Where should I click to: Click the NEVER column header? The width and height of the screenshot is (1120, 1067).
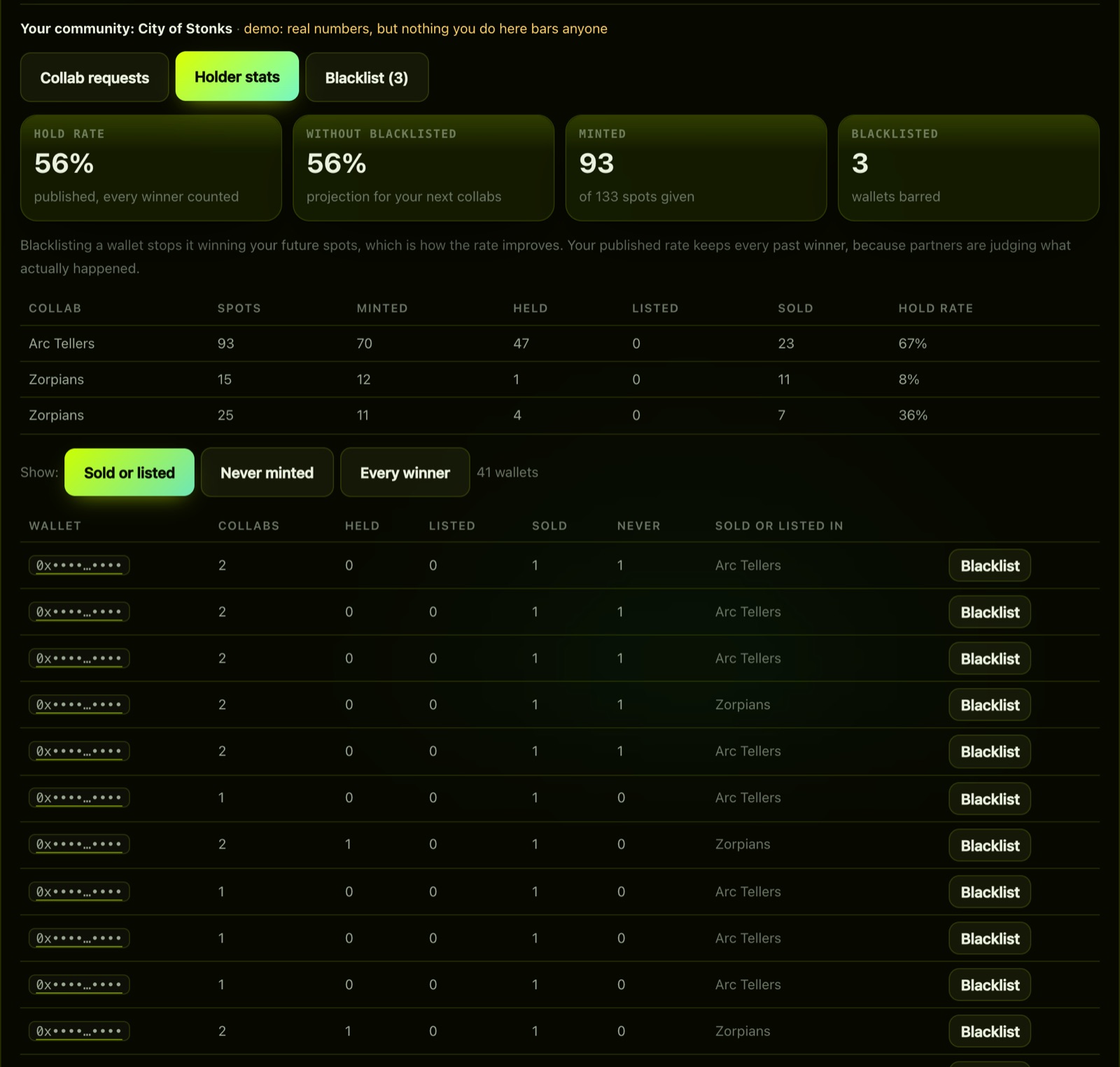[638, 526]
